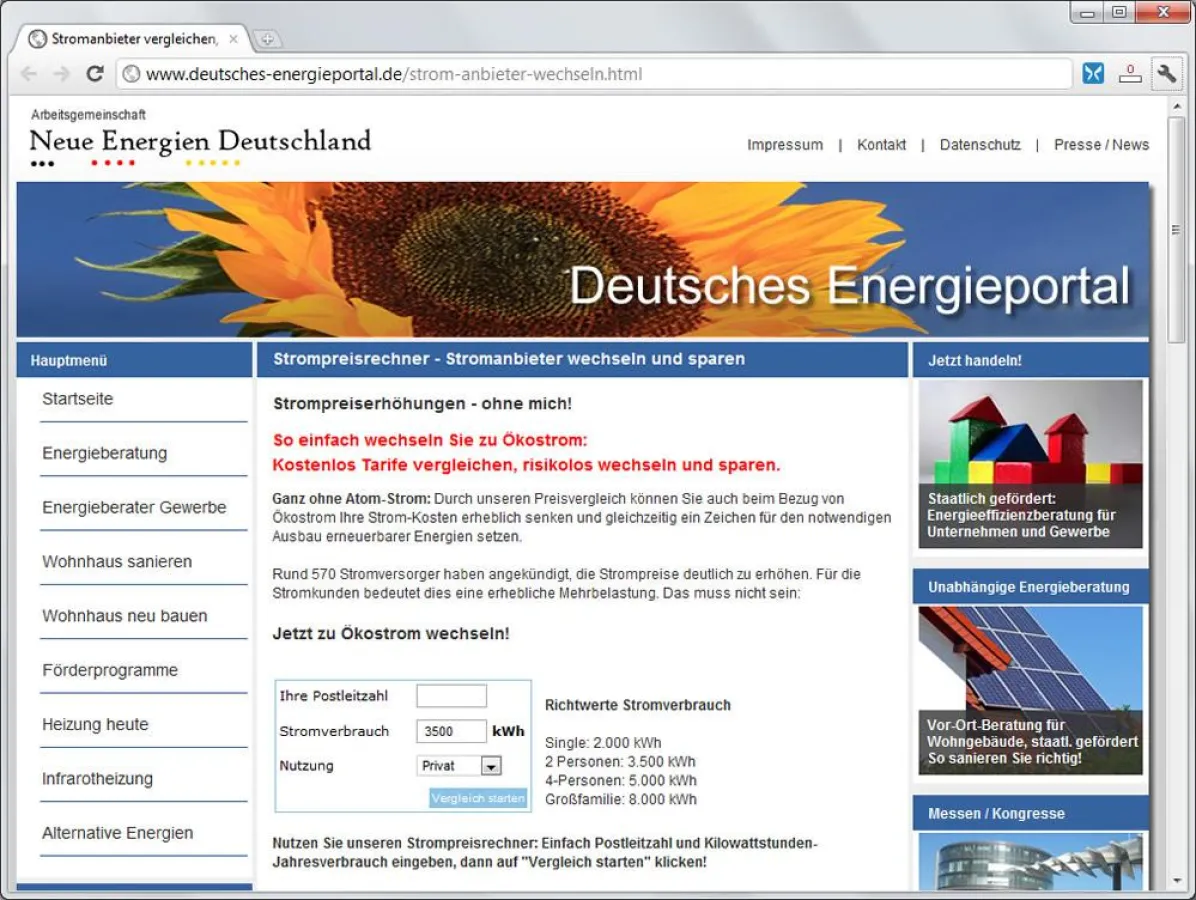Open the Kontakt link
1196x900 pixels.
click(881, 144)
